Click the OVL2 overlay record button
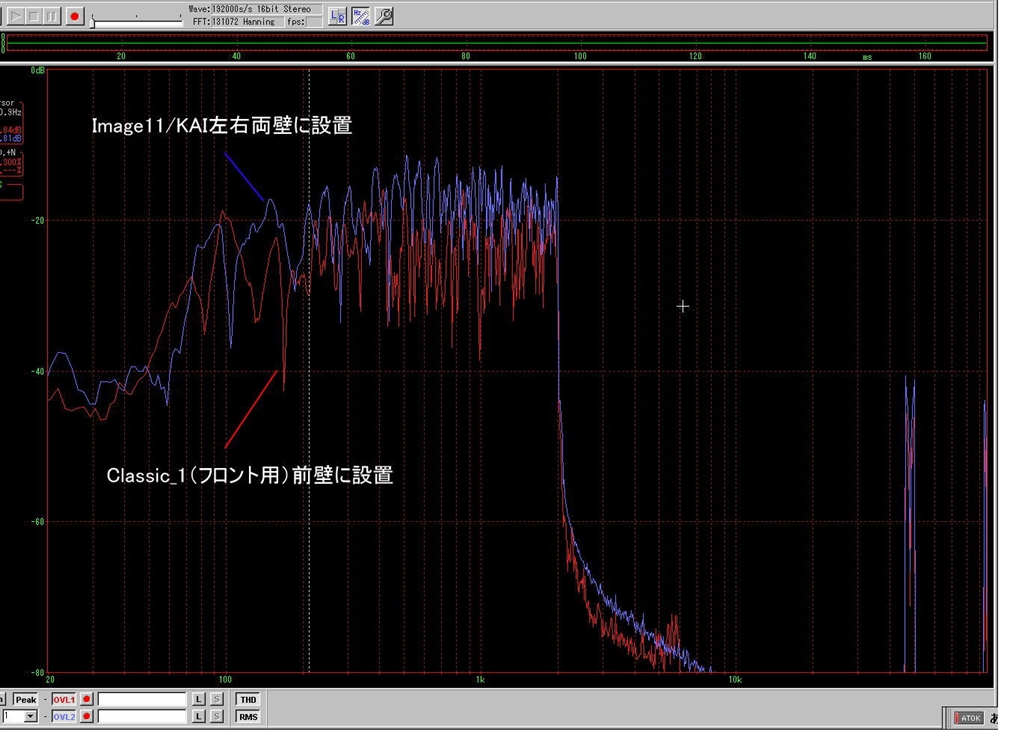The image size is (1024, 755). pyautogui.click(x=87, y=716)
